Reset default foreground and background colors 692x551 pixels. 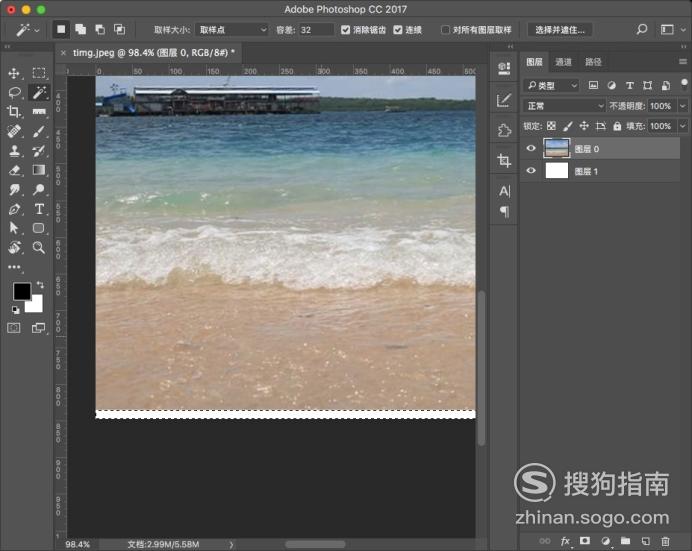(x=15, y=310)
